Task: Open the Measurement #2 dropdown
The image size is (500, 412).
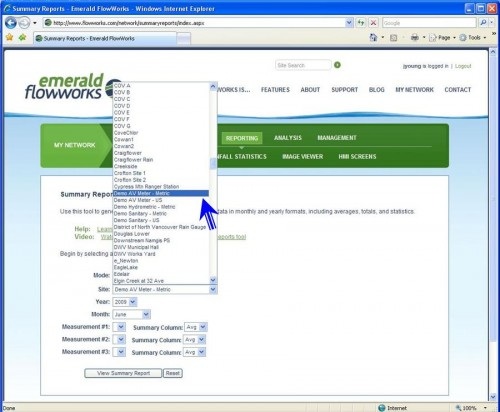Action: 119,340
